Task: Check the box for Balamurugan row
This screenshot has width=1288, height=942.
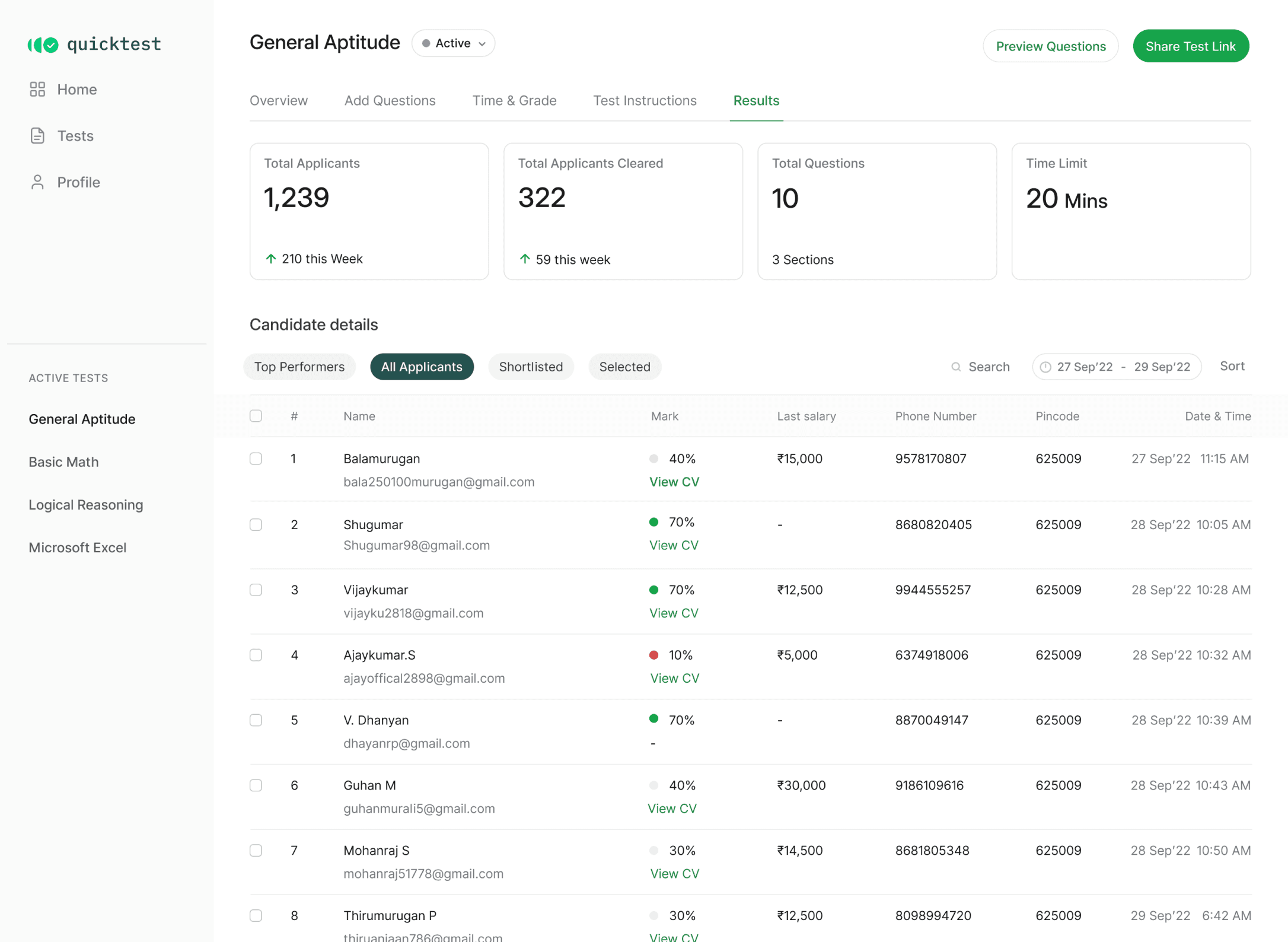Action: click(x=256, y=459)
